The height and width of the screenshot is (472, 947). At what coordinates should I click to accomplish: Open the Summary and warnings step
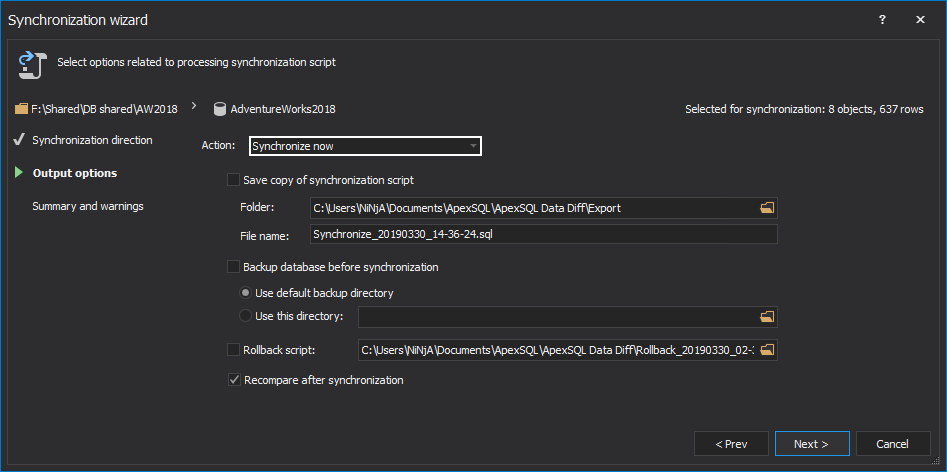[x=88, y=206]
